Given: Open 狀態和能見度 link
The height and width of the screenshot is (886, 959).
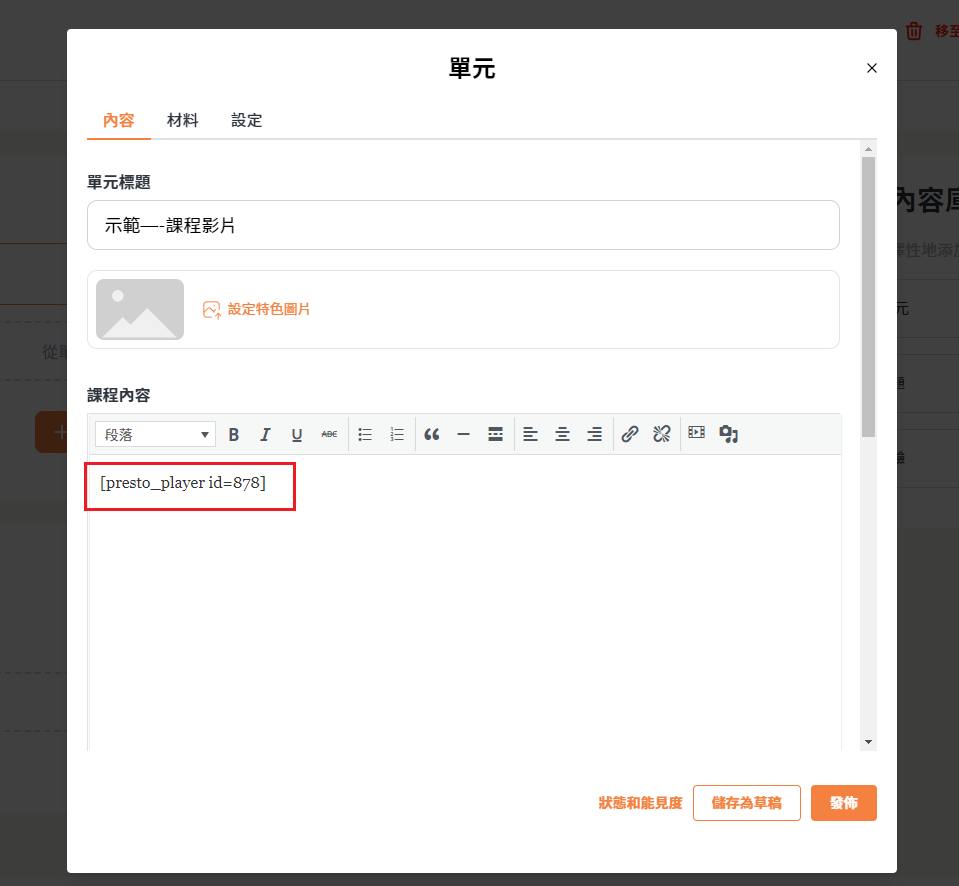Looking at the screenshot, I should click(x=640, y=803).
